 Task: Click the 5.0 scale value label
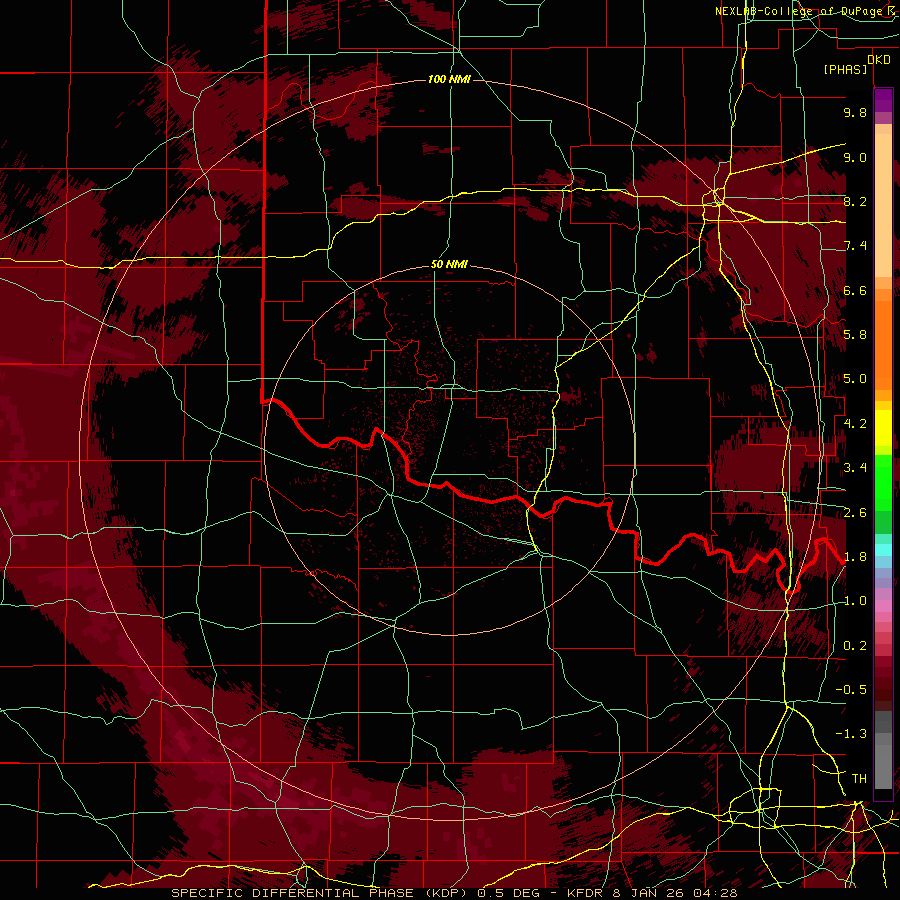[855, 379]
